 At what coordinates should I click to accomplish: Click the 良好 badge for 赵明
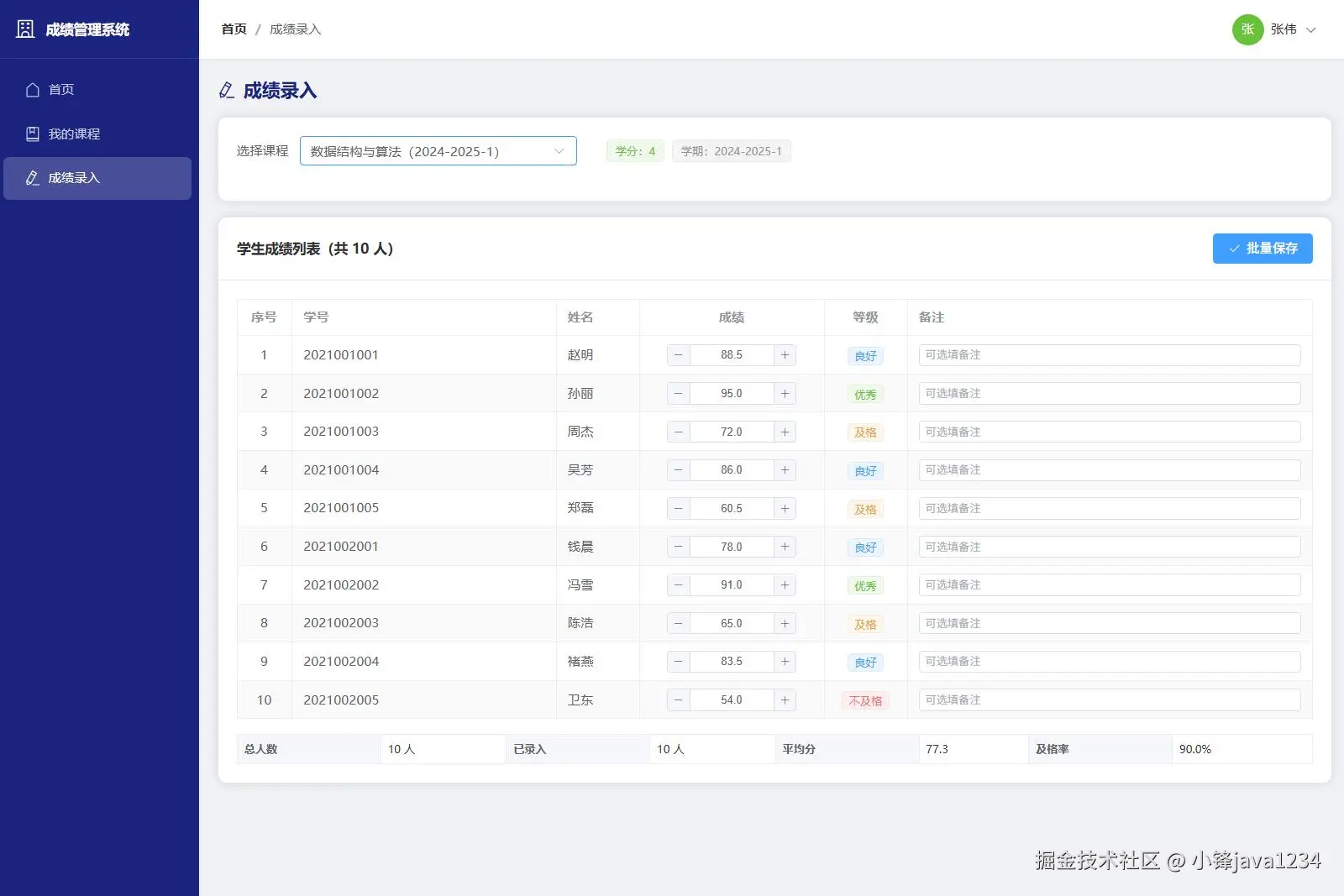(865, 355)
